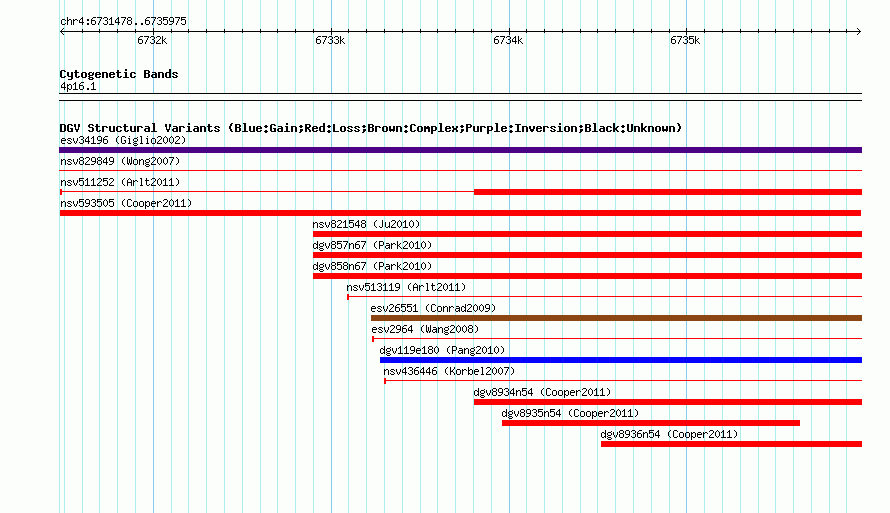The image size is (890, 513).
Task: Select thick red nsv511252 loss bar
Action: tap(668, 192)
